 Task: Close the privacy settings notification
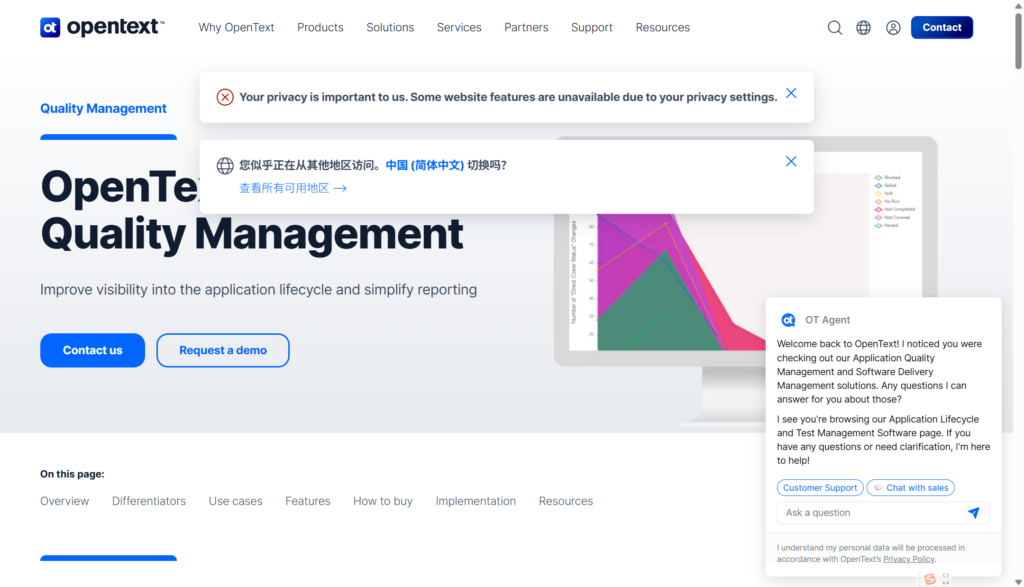coord(791,93)
